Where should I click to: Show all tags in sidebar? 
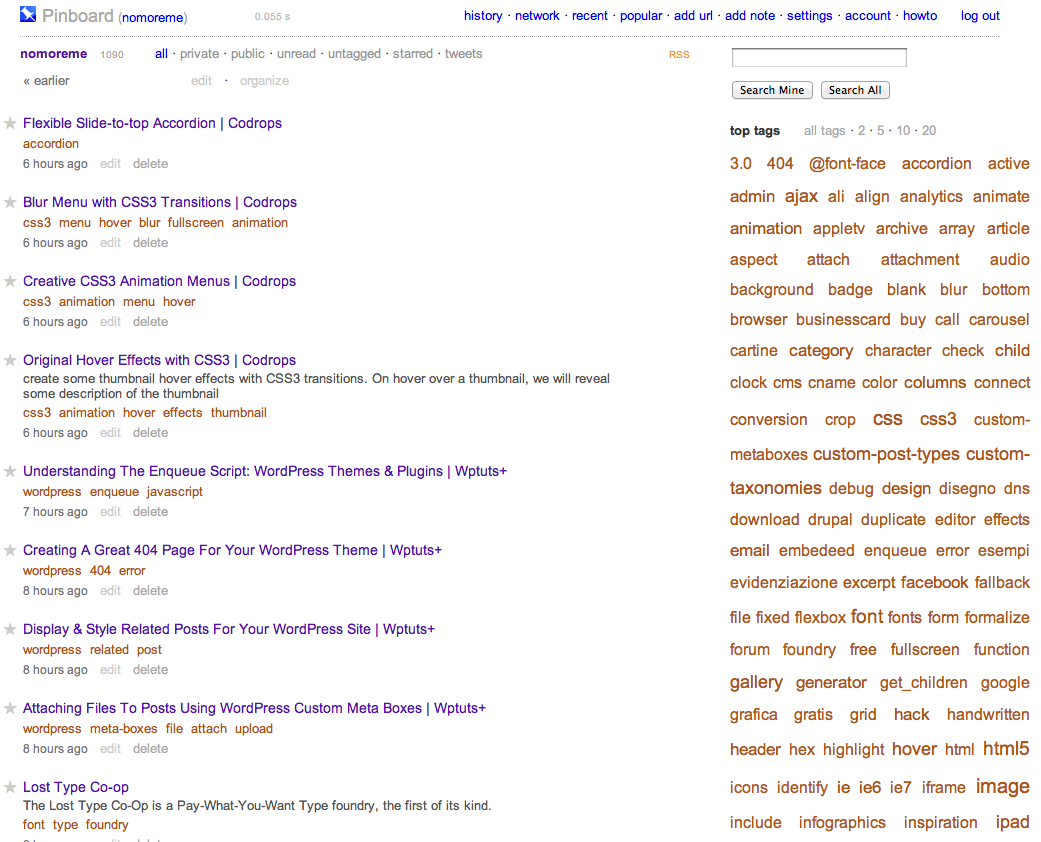coord(825,131)
